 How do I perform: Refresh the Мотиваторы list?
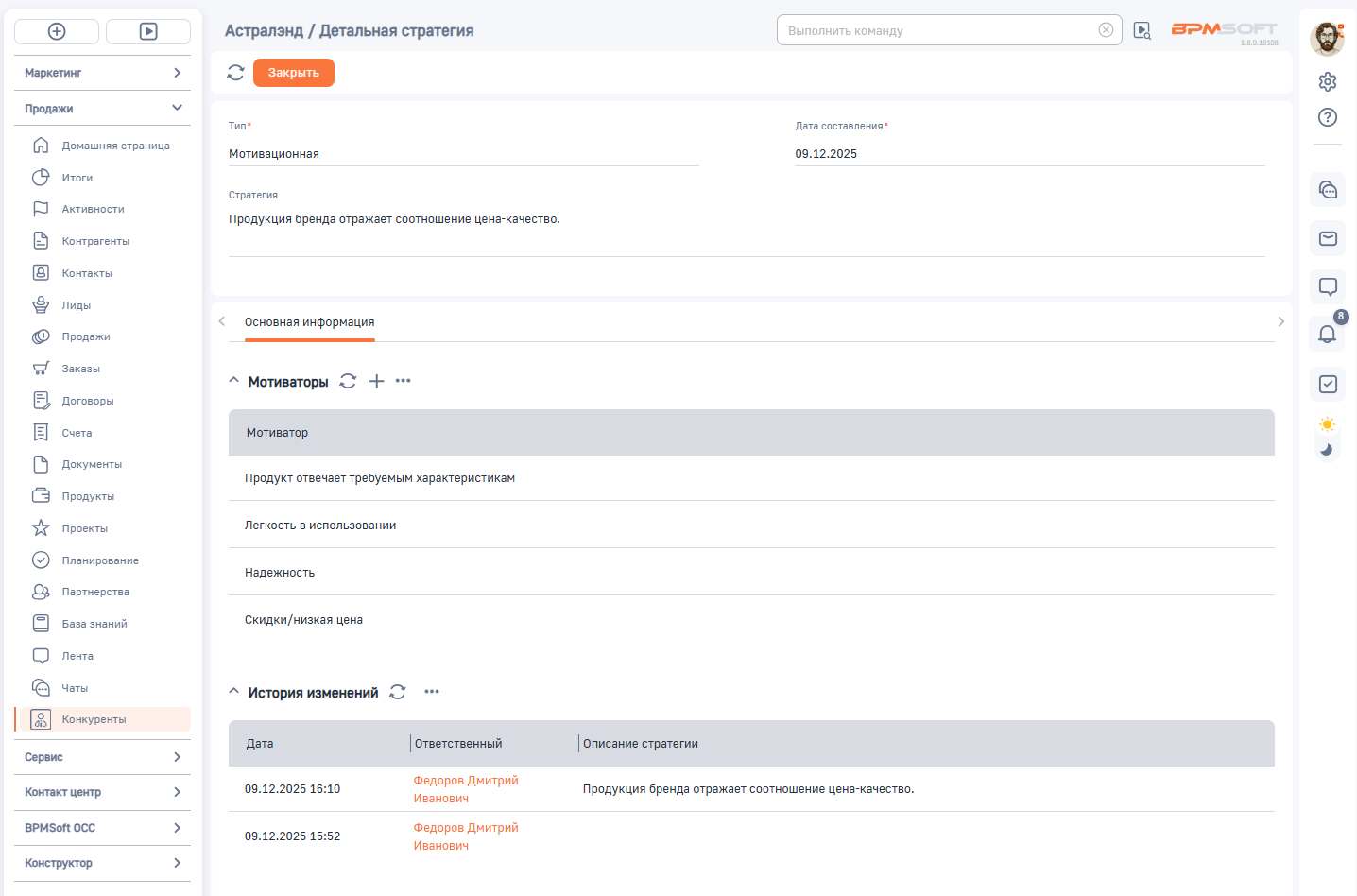click(x=348, y=381)
